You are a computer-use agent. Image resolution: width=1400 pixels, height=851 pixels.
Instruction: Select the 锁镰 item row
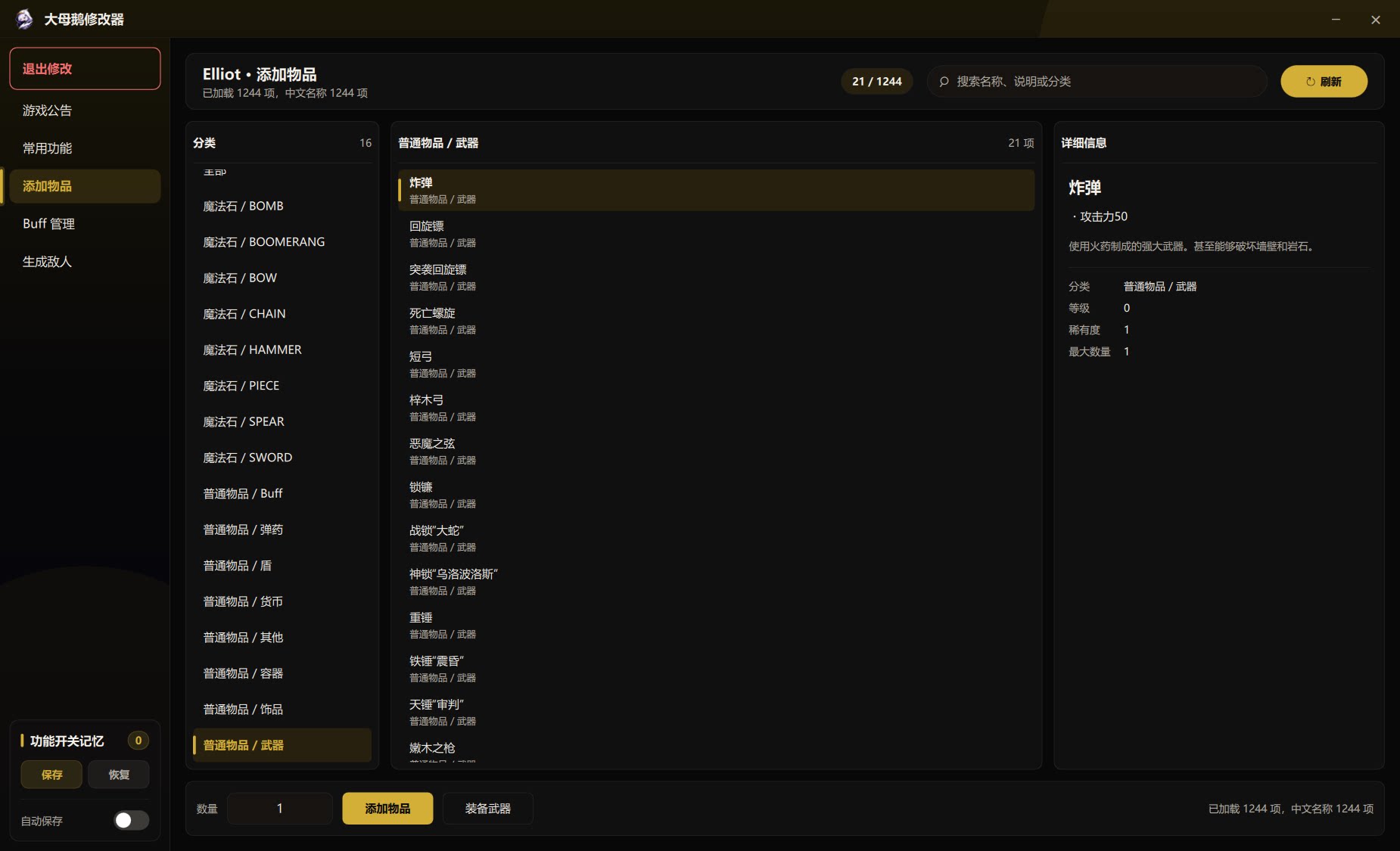point(716,495)
